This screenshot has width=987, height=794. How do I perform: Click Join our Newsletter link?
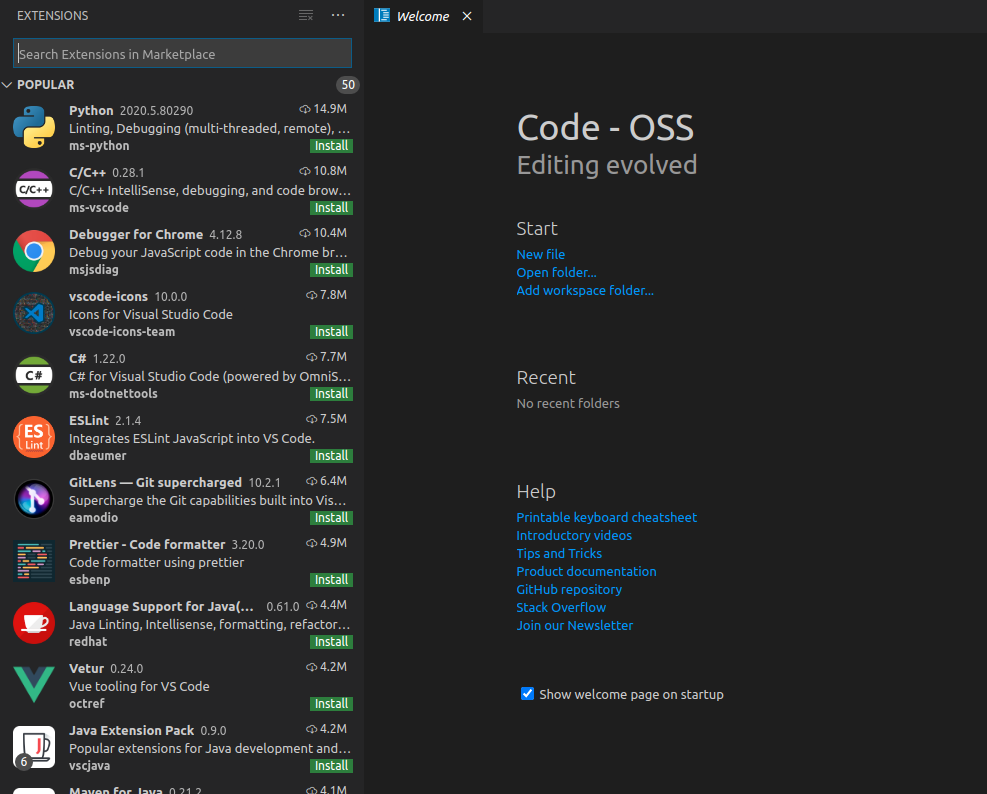coord(575,626)
